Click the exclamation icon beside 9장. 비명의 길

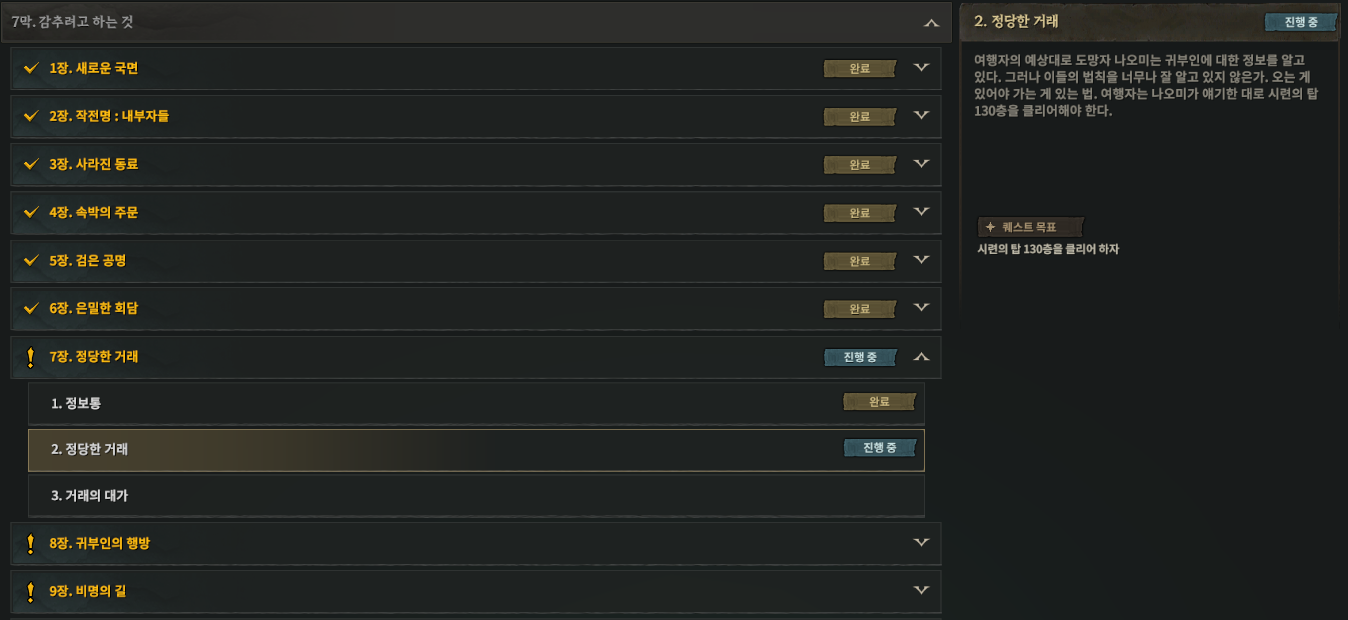pos(30,592)
